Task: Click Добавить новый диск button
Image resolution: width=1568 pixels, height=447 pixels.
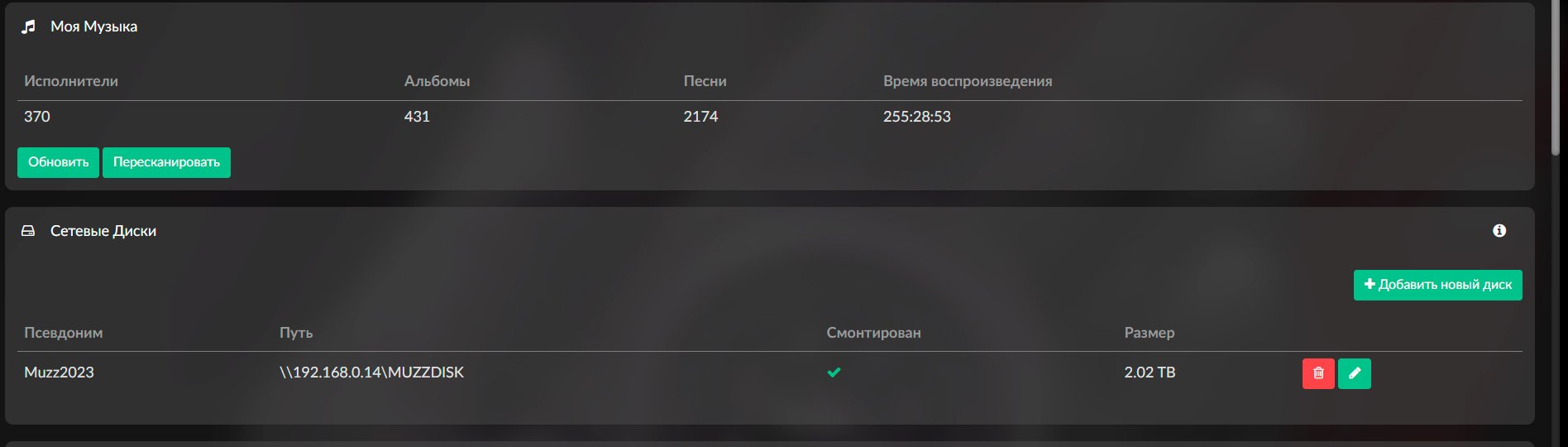Action: click(1437, 285)
